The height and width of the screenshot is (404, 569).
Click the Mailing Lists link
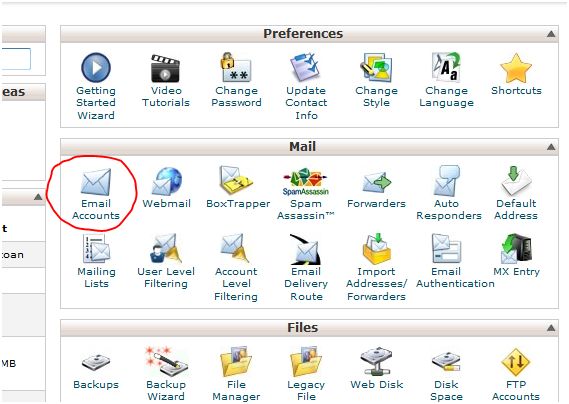[x=96, y=278]
